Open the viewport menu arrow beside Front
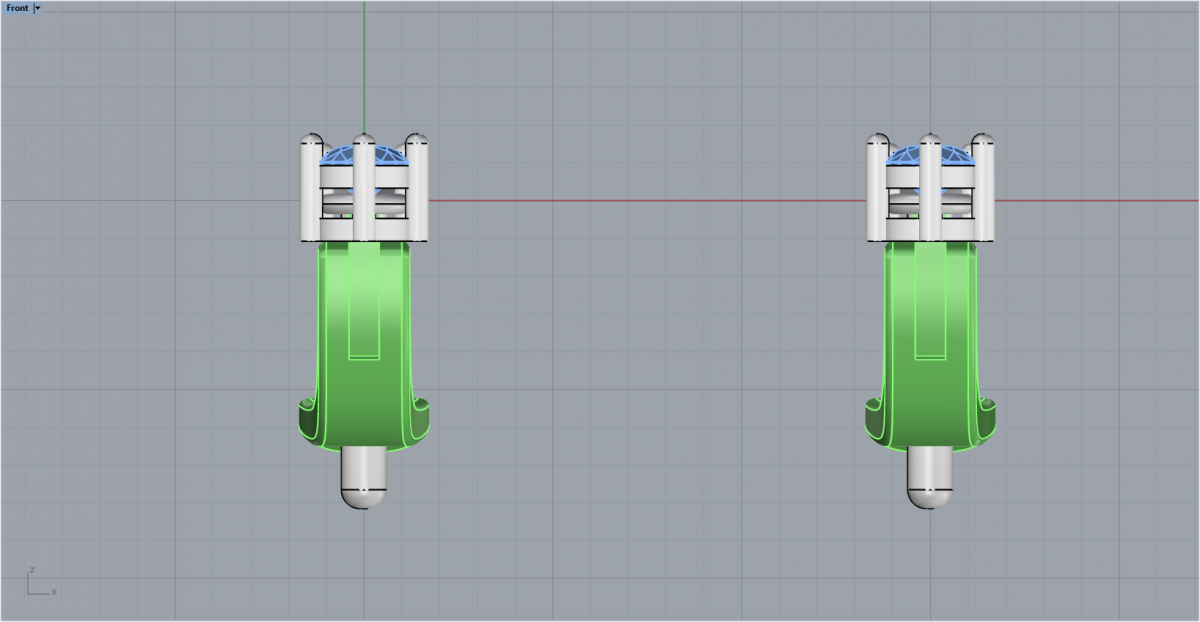 click(37, 7)
